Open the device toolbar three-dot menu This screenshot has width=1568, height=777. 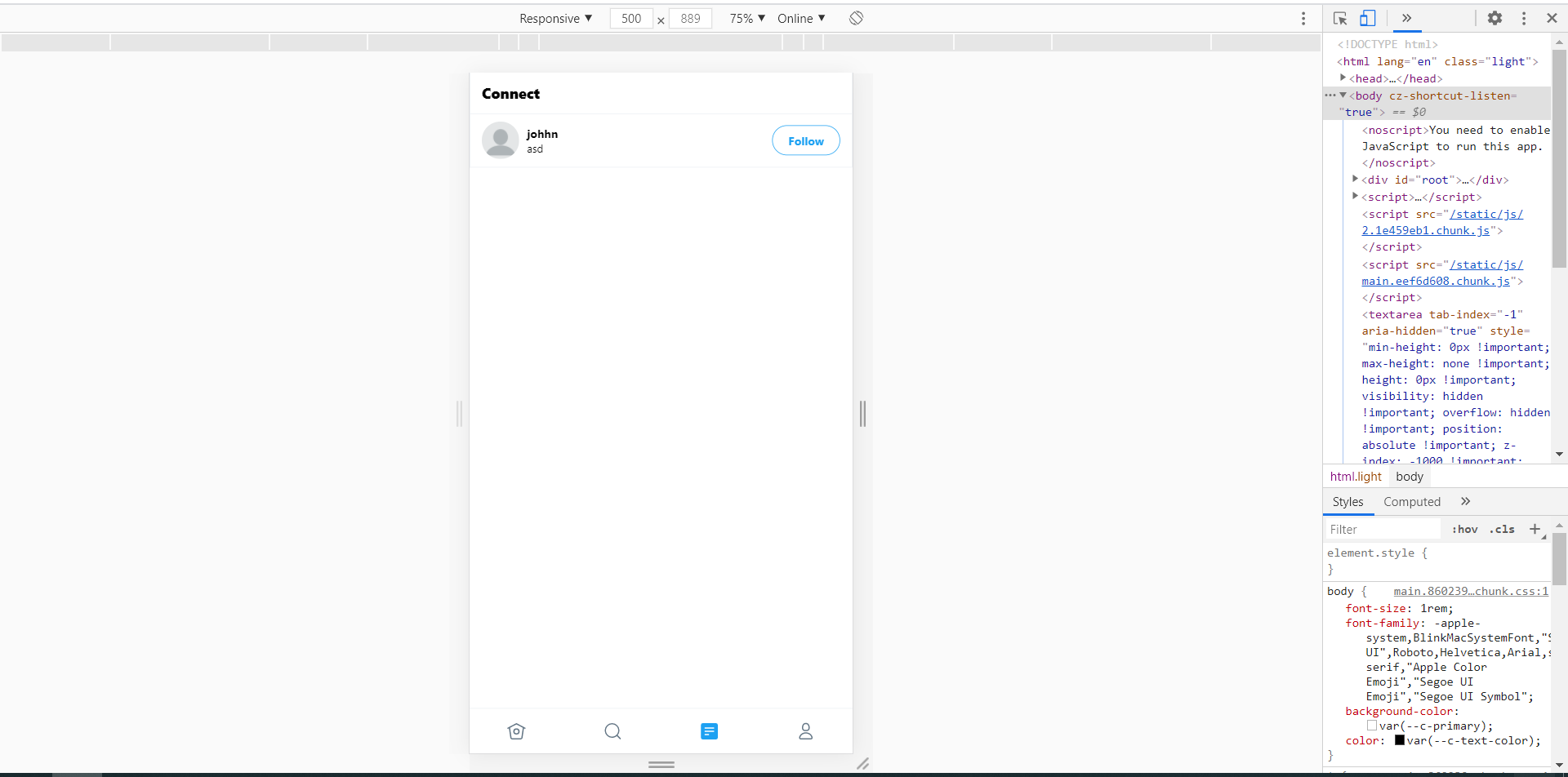(x=1303, y=18)
